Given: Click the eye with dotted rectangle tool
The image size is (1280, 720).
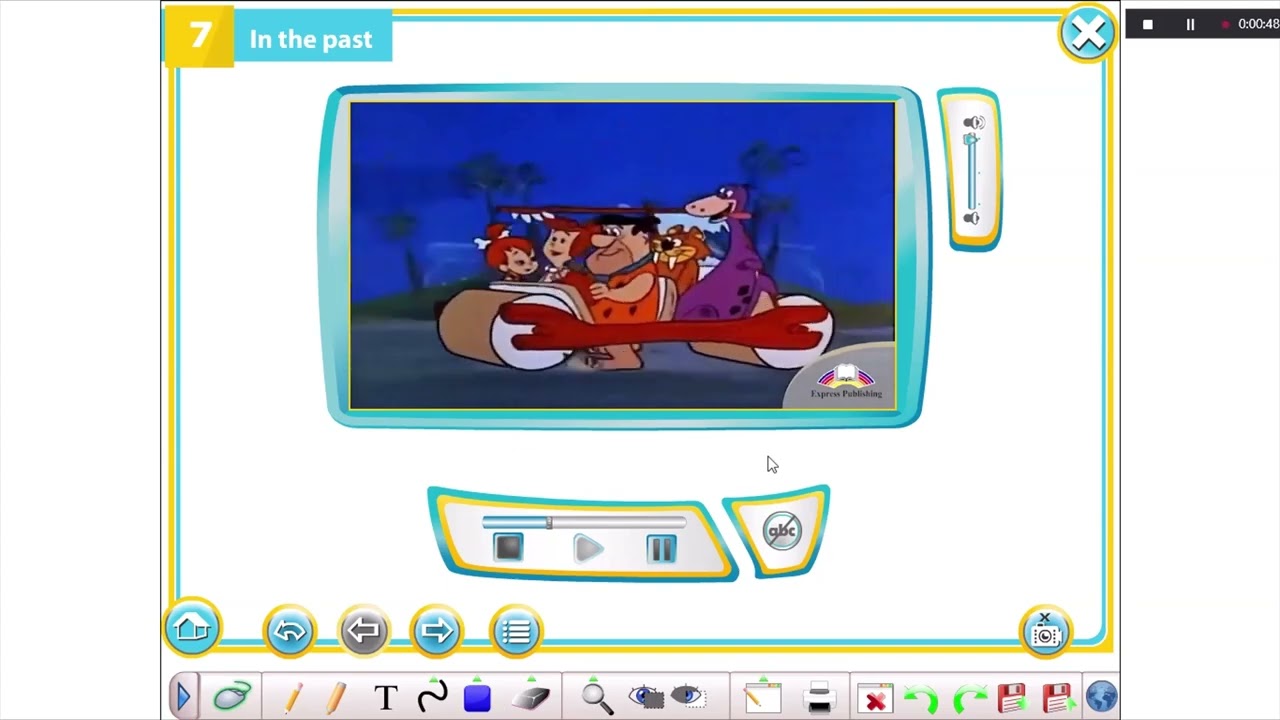Looking at the screenshot, I should pos(689,697).
